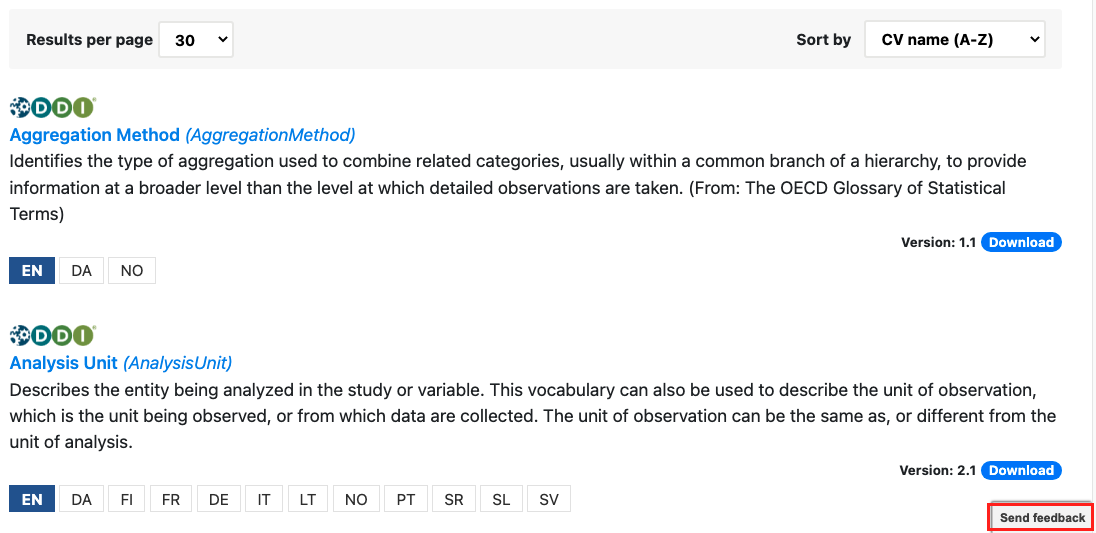Select EN language for Aggregation Method
The width and height of the screenshot is (1096, 533).
point(32,271)
